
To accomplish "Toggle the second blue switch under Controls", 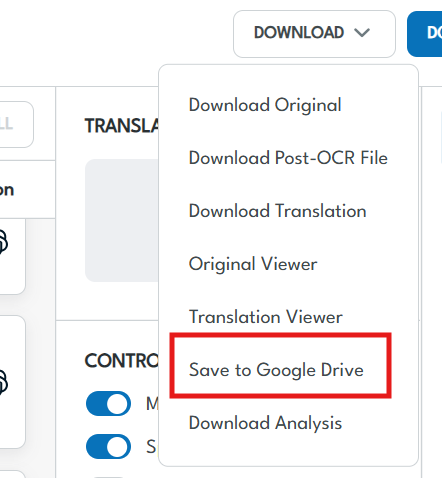I will [108, 446].
